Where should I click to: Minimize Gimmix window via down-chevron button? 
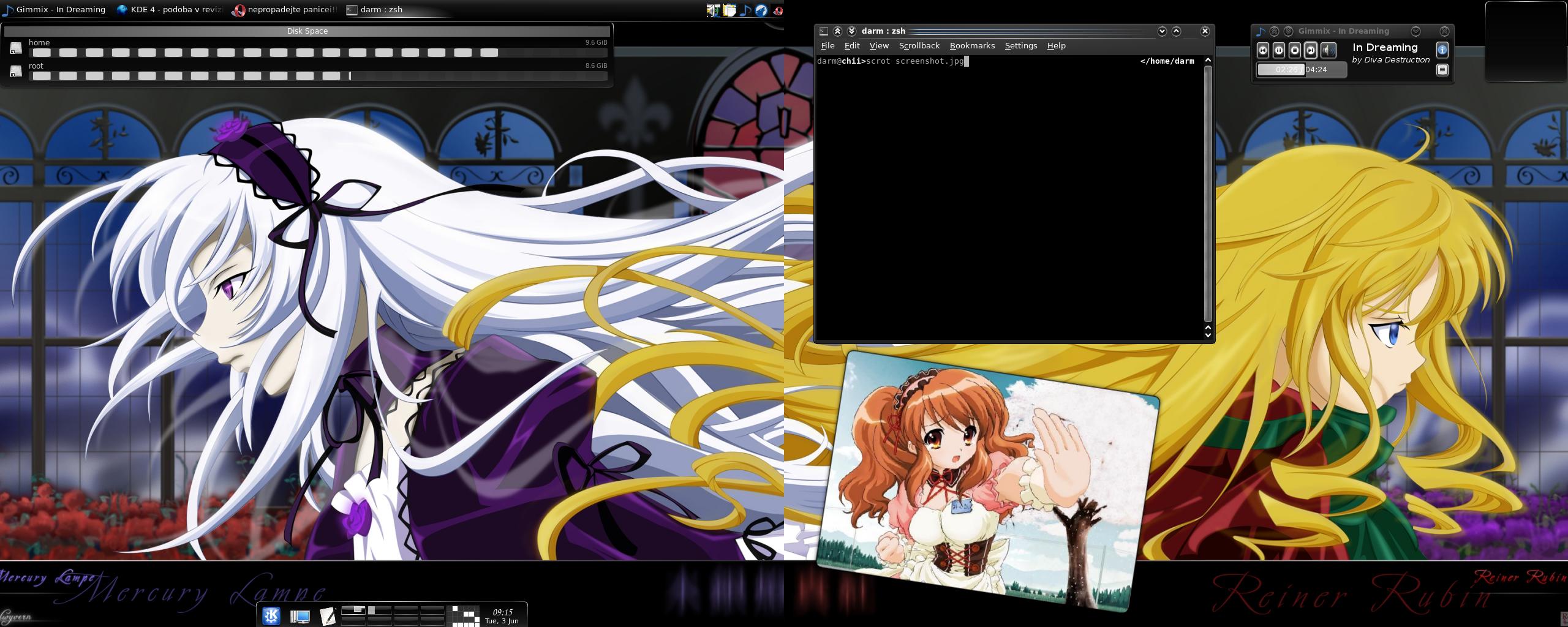click(1415, 31)
